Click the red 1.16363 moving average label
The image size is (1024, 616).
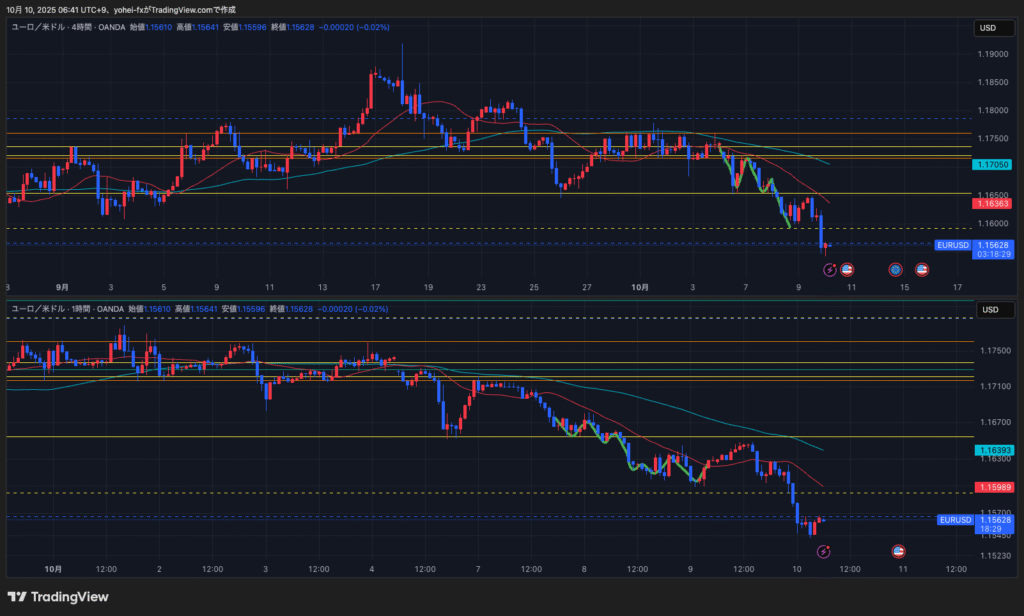[993, 203]
